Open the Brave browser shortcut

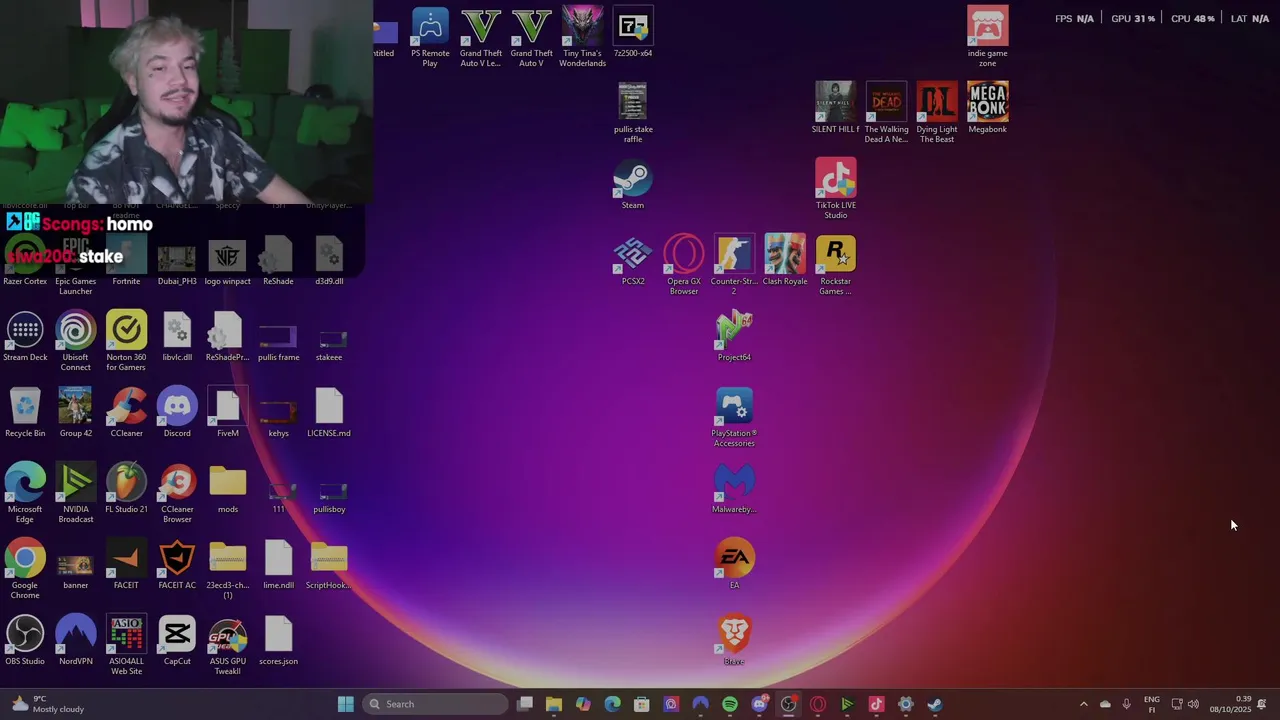(734, 641)
